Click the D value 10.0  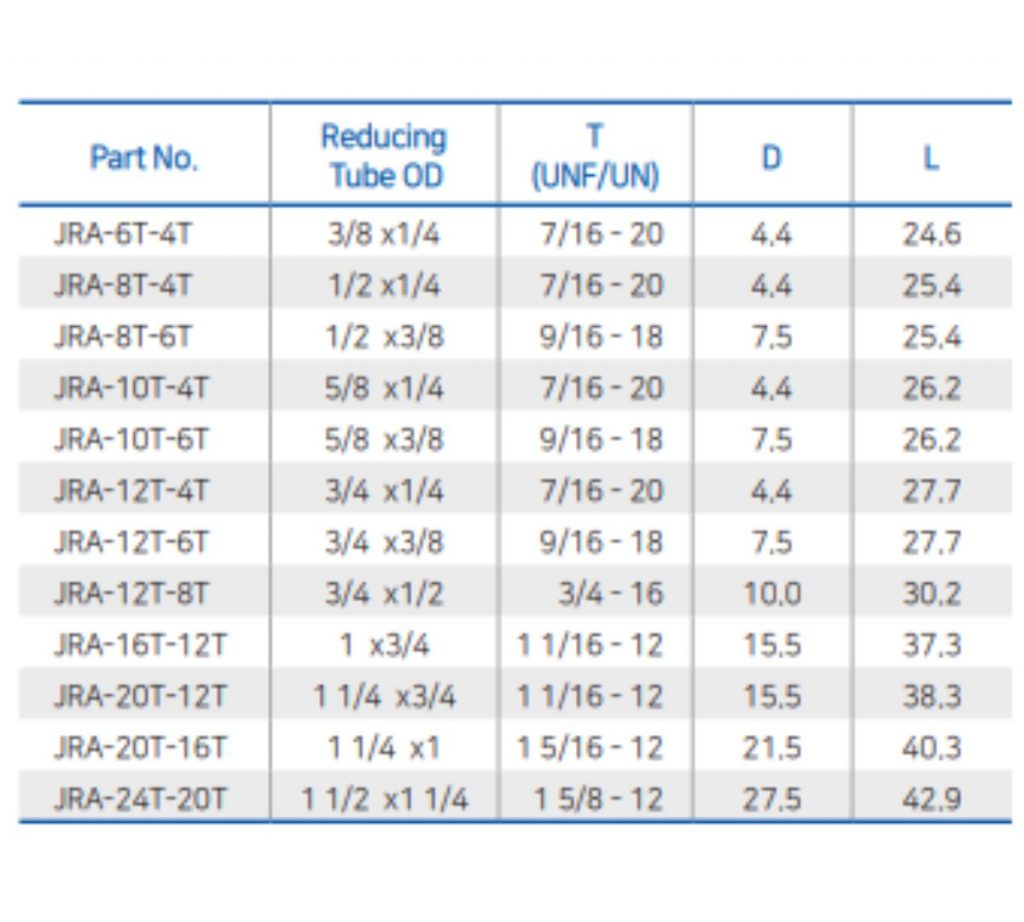click(772, 594)
